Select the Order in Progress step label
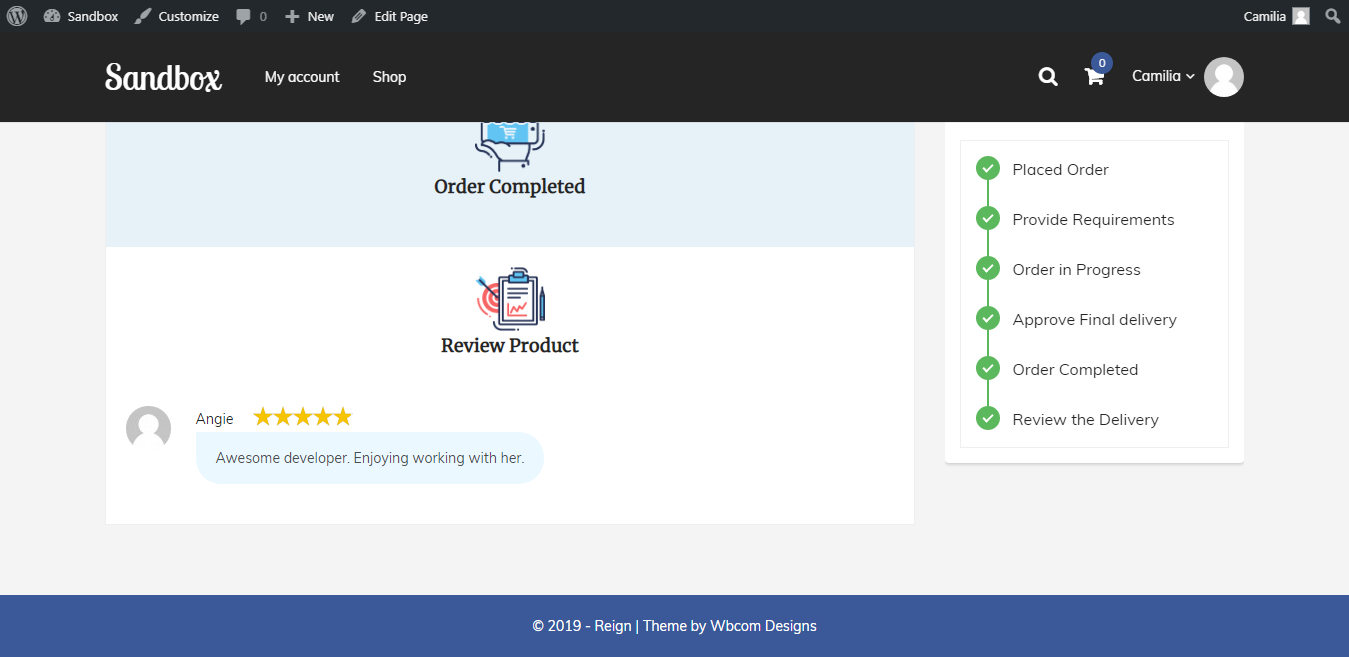Viewport: 1349px width, 657px height. click(1076, 270)
